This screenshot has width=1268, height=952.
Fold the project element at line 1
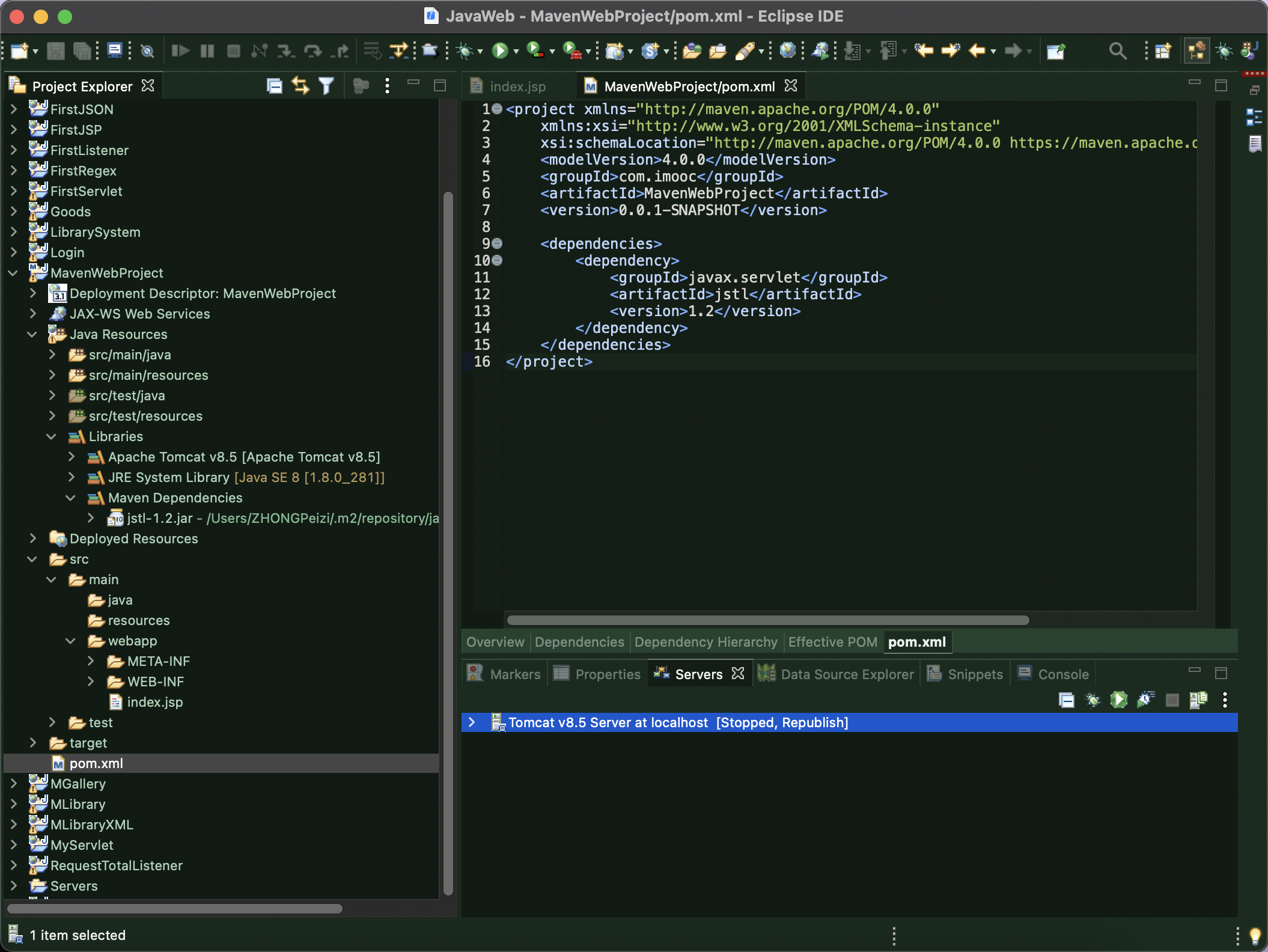point(497,109)
